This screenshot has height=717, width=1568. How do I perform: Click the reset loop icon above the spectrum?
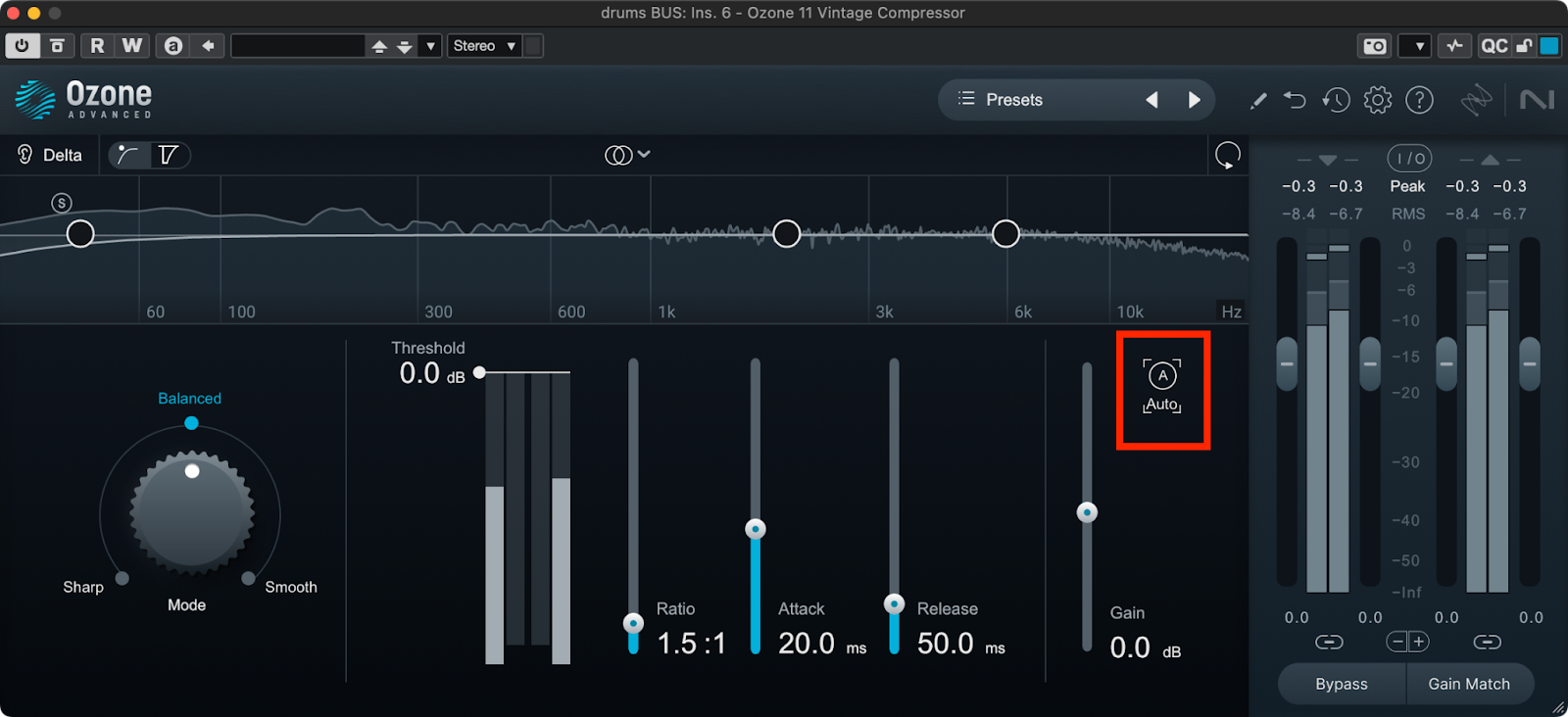click(1227, 155)
